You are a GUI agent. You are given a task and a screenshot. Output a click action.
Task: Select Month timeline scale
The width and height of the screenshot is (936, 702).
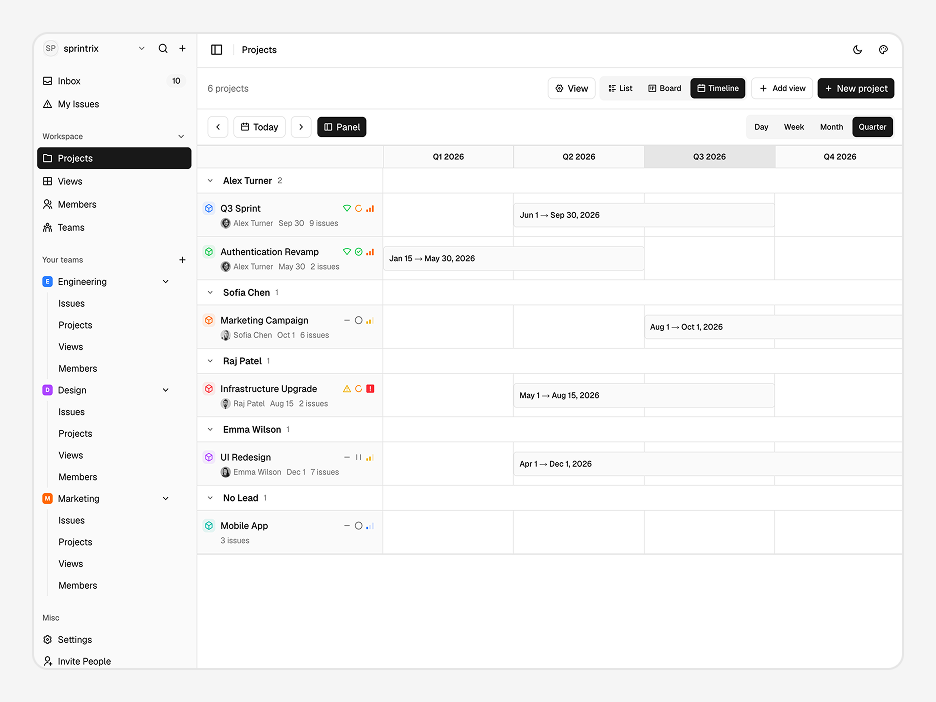pos(832,127)
